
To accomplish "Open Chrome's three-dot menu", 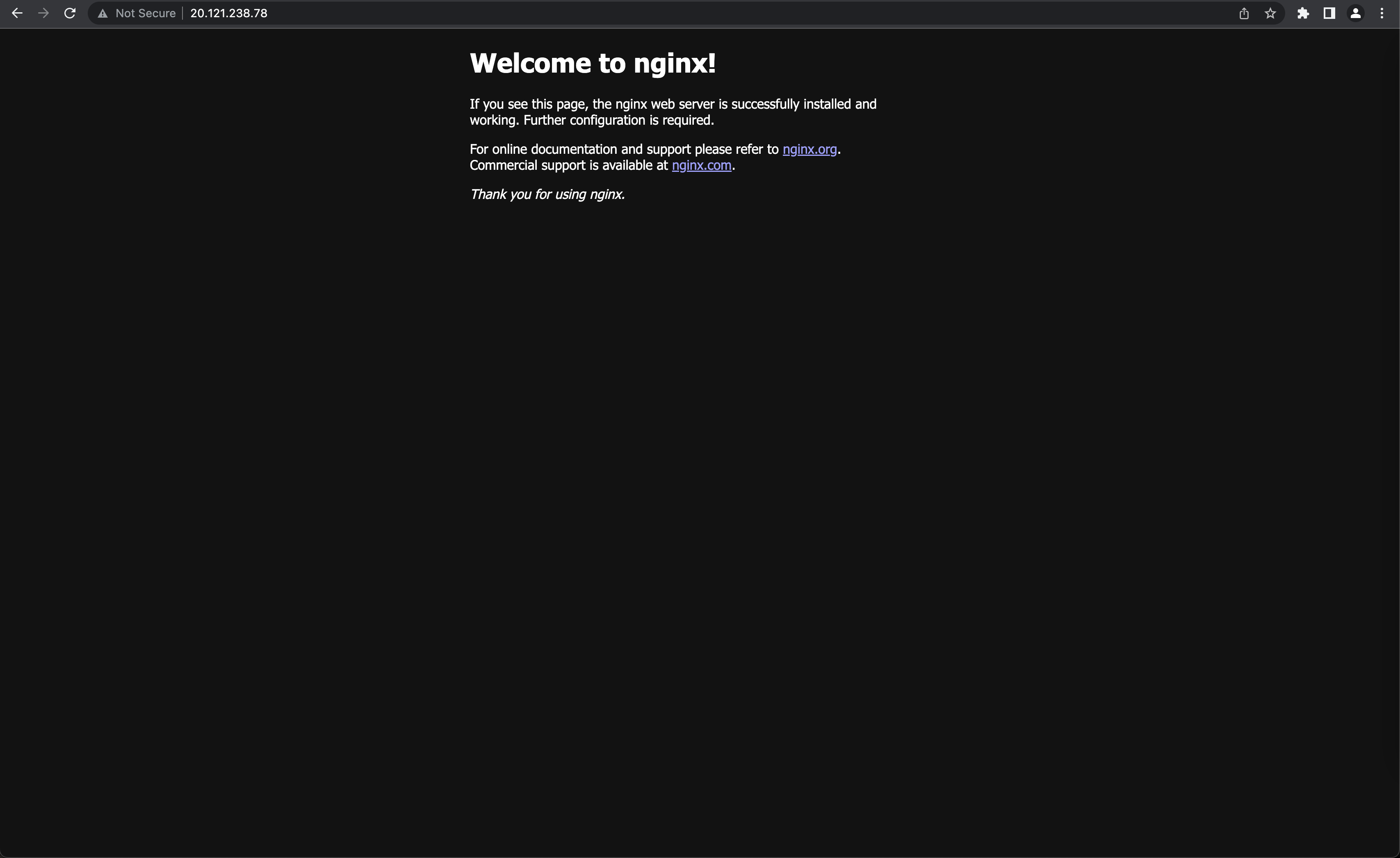I will coord(1382,13).
